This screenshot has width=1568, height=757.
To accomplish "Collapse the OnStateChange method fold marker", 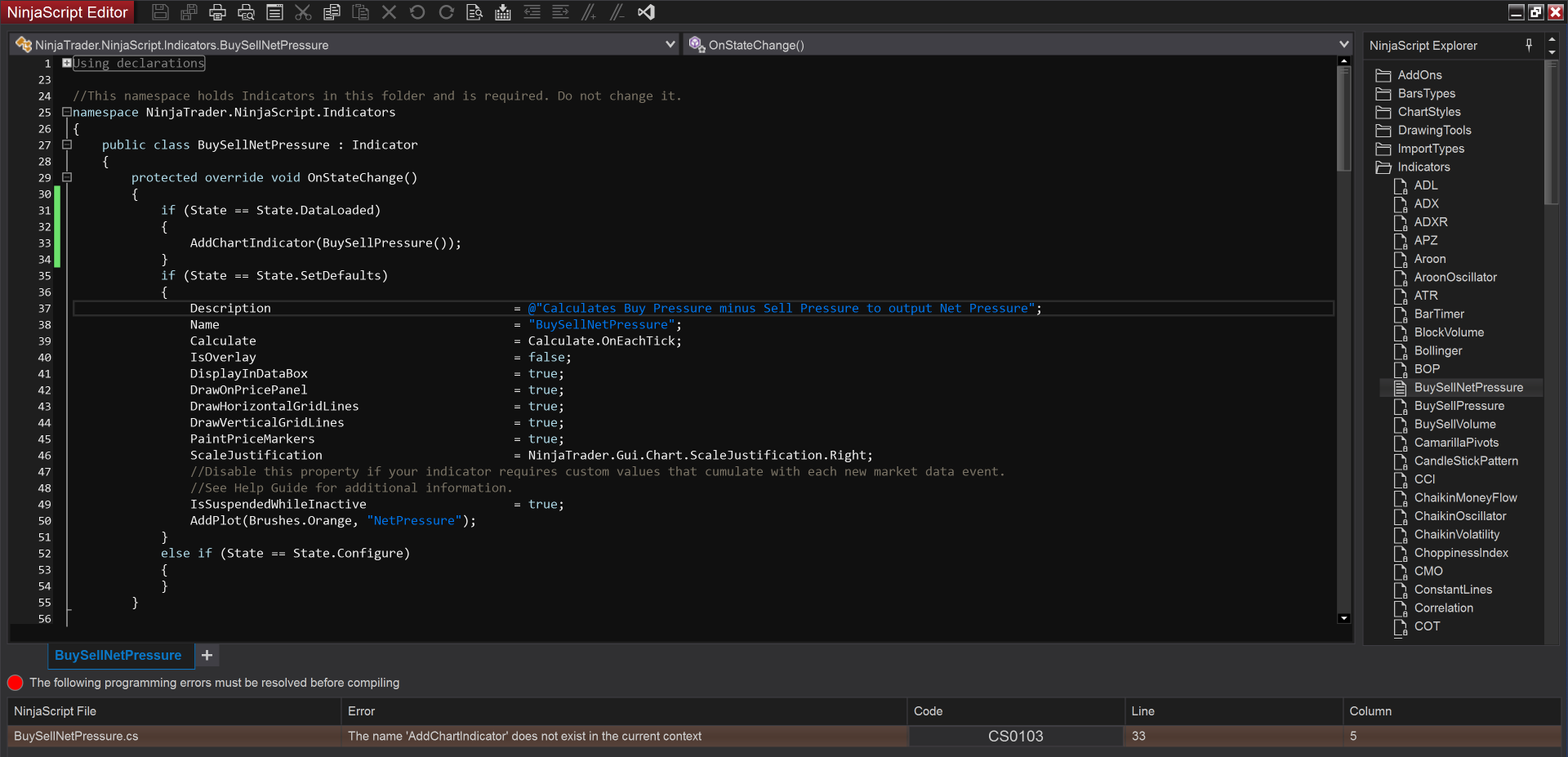I will (67, 177).
